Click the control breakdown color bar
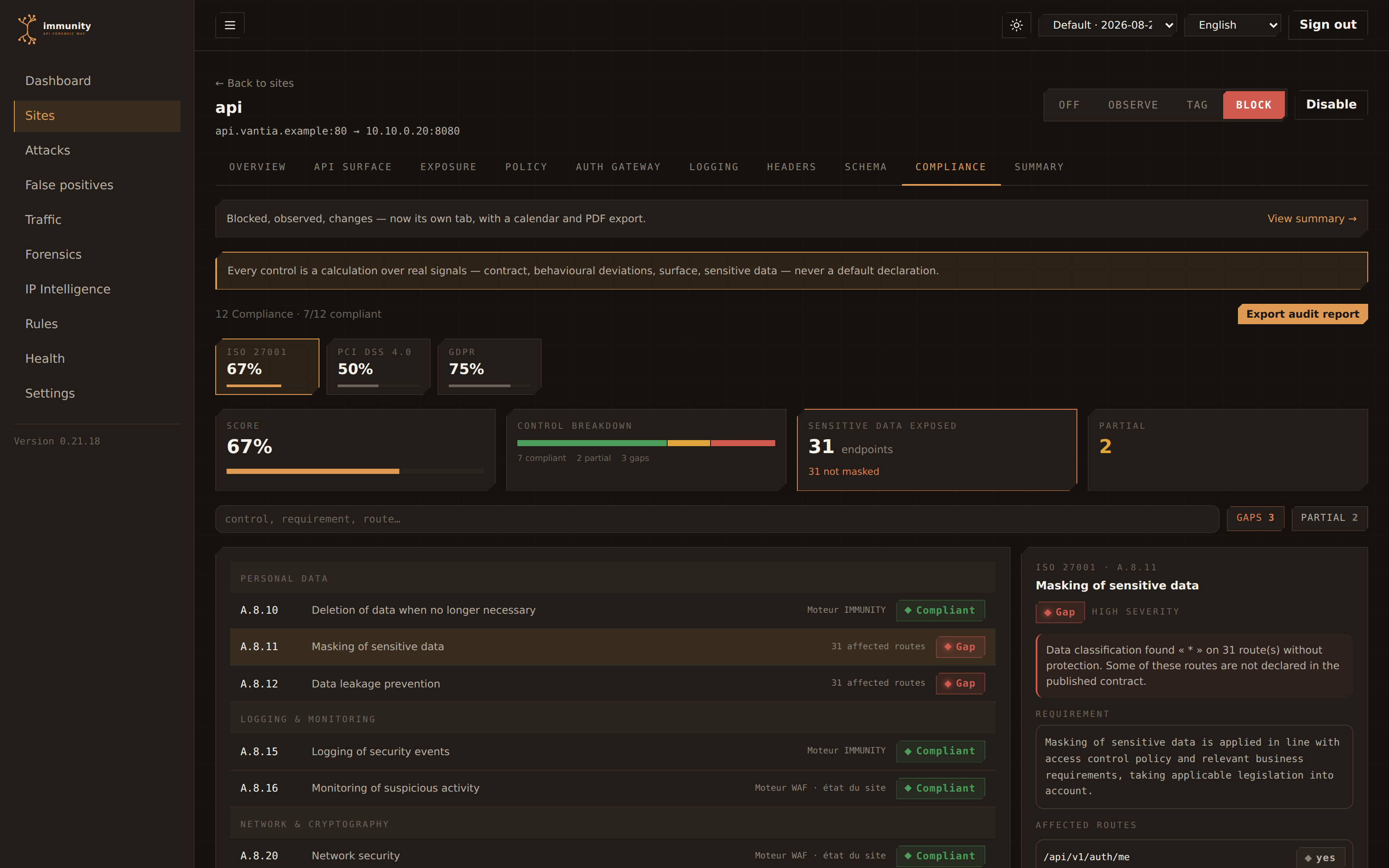This screenshot has width=1389, height=868. [646, 443]
